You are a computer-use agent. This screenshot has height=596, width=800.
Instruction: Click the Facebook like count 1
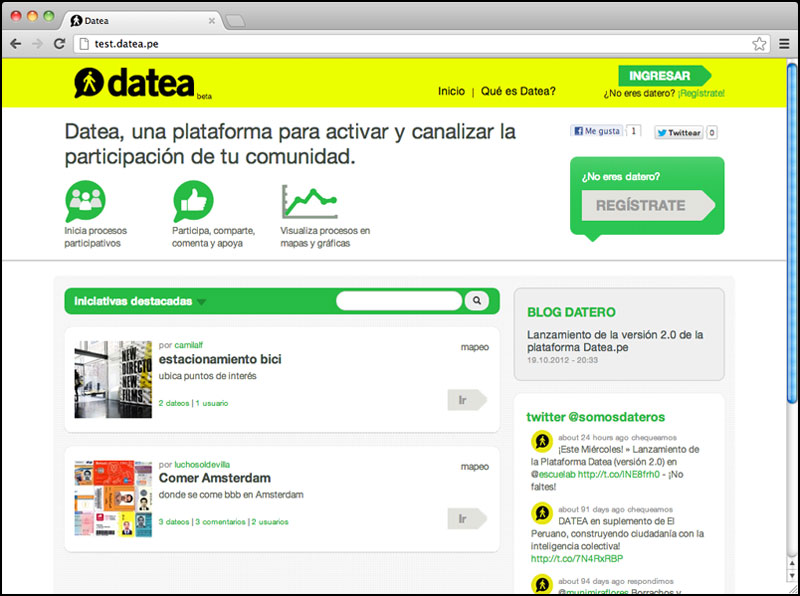click(x=633, y=131)
